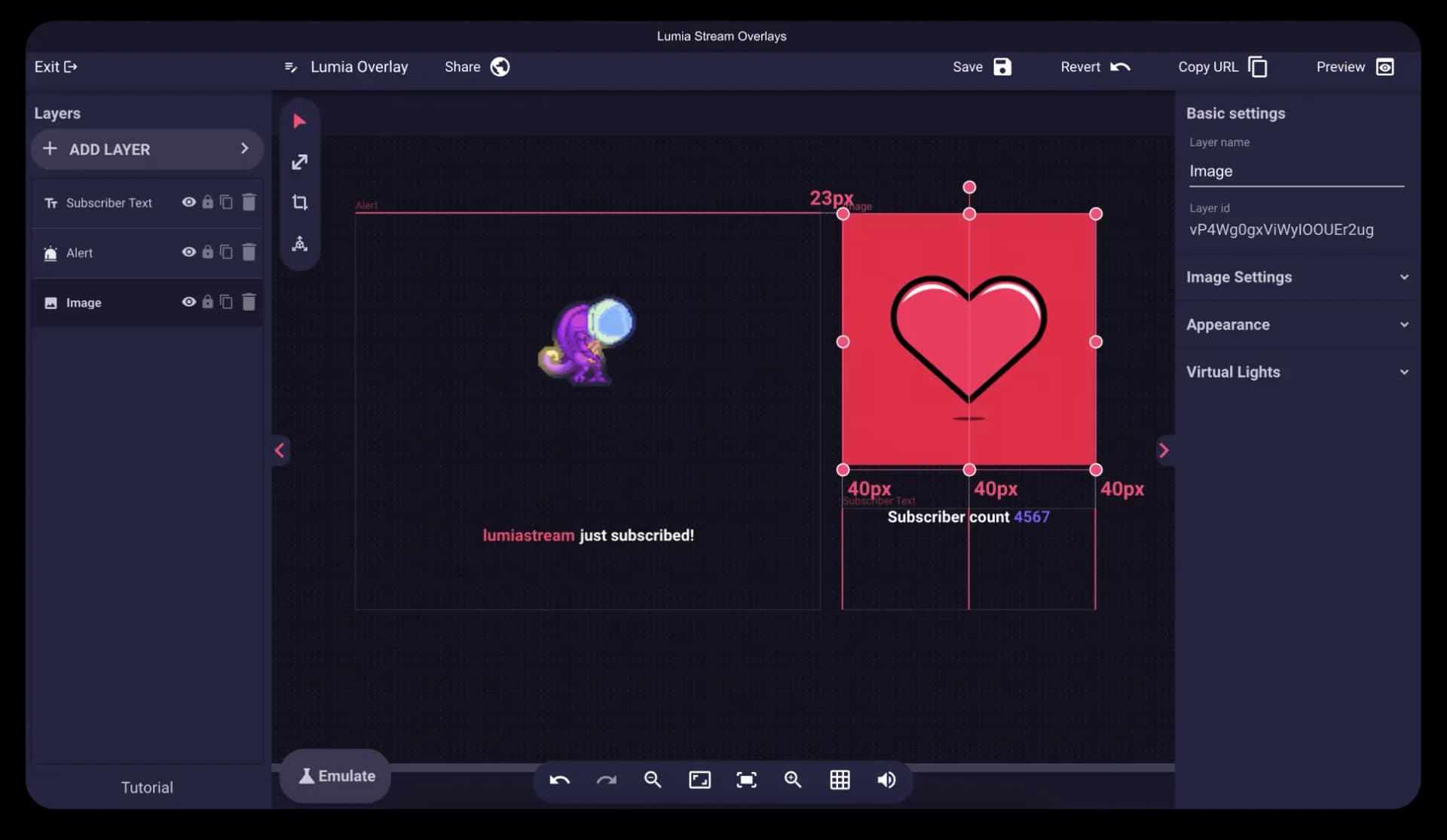Image resolution: width=1447 pixels, height=840 pixels.
Task: Click the undo icon in bottom toolbar
Action: coord(559,780)
